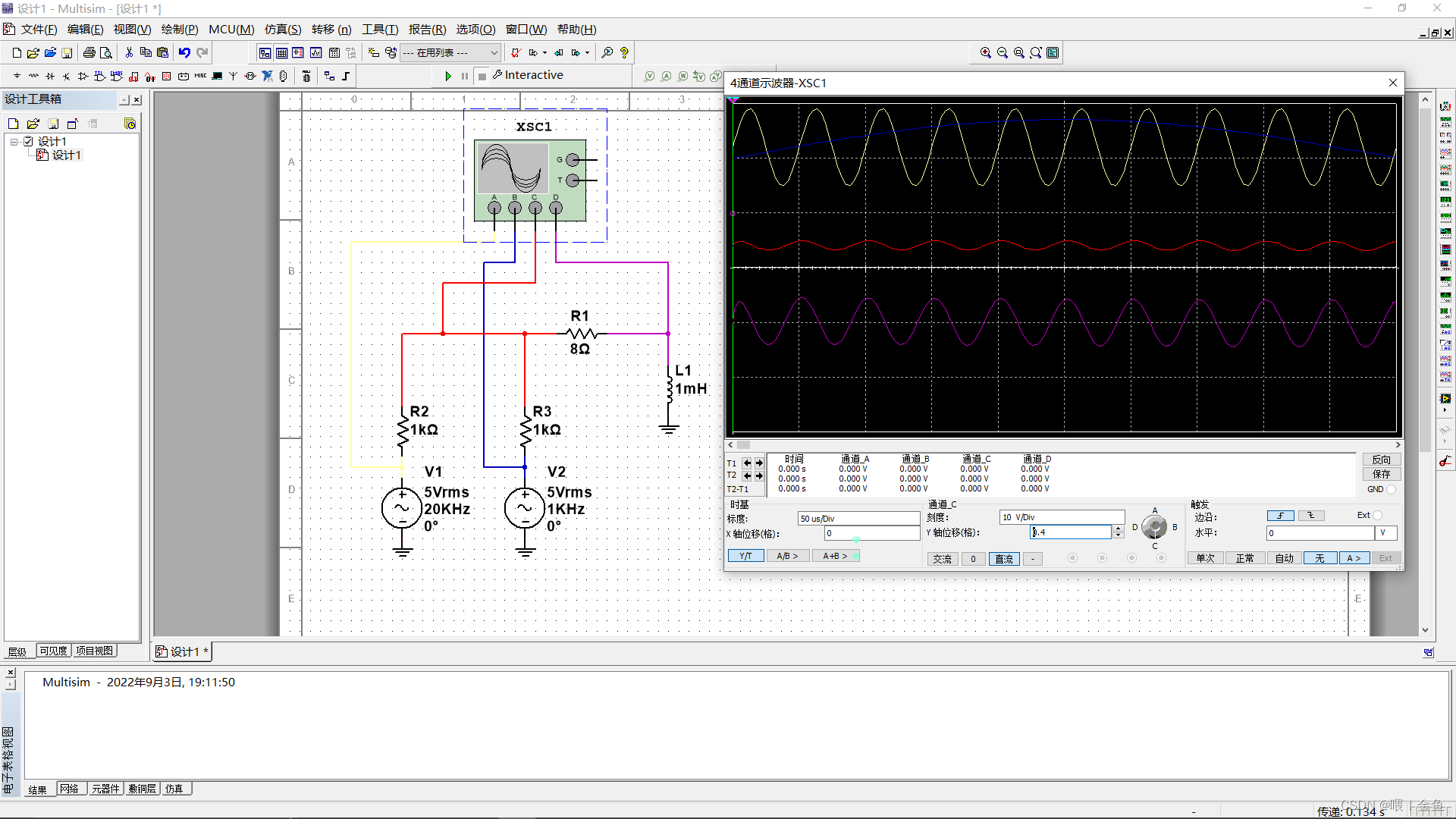Select the GND radio button in oscilloscope
This screenshot has height=819, width=1456.
click(1391, 490)
